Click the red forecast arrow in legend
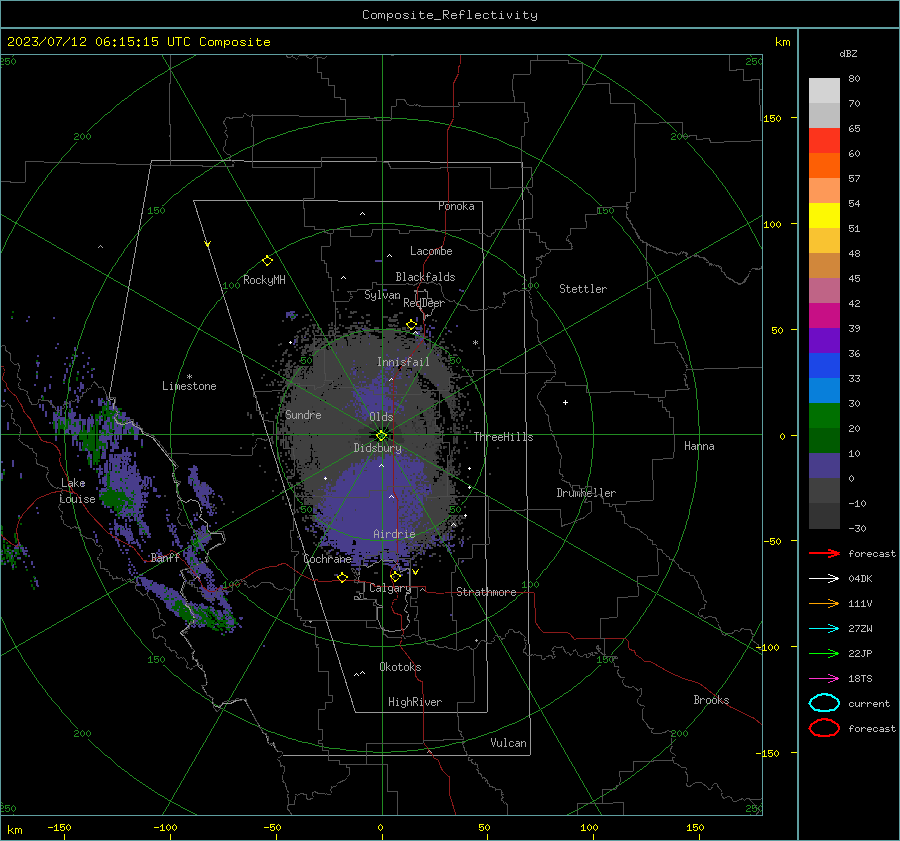This screenshot has height=841, width=900. 824,553
